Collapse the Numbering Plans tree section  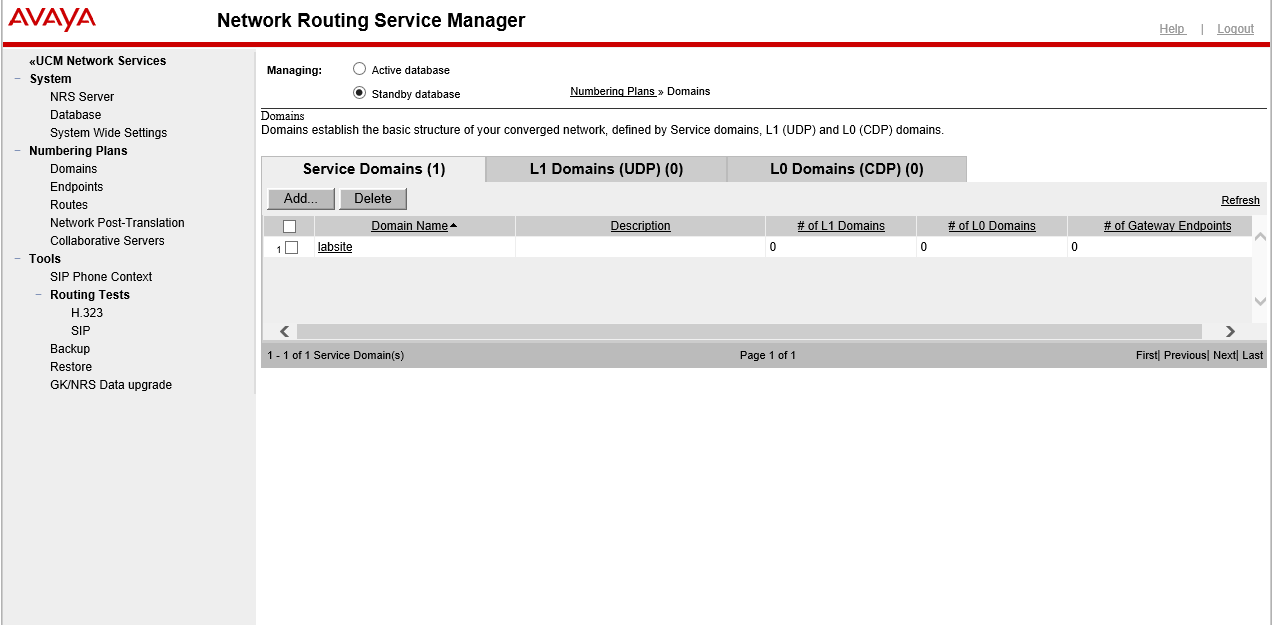pos(18,151)
